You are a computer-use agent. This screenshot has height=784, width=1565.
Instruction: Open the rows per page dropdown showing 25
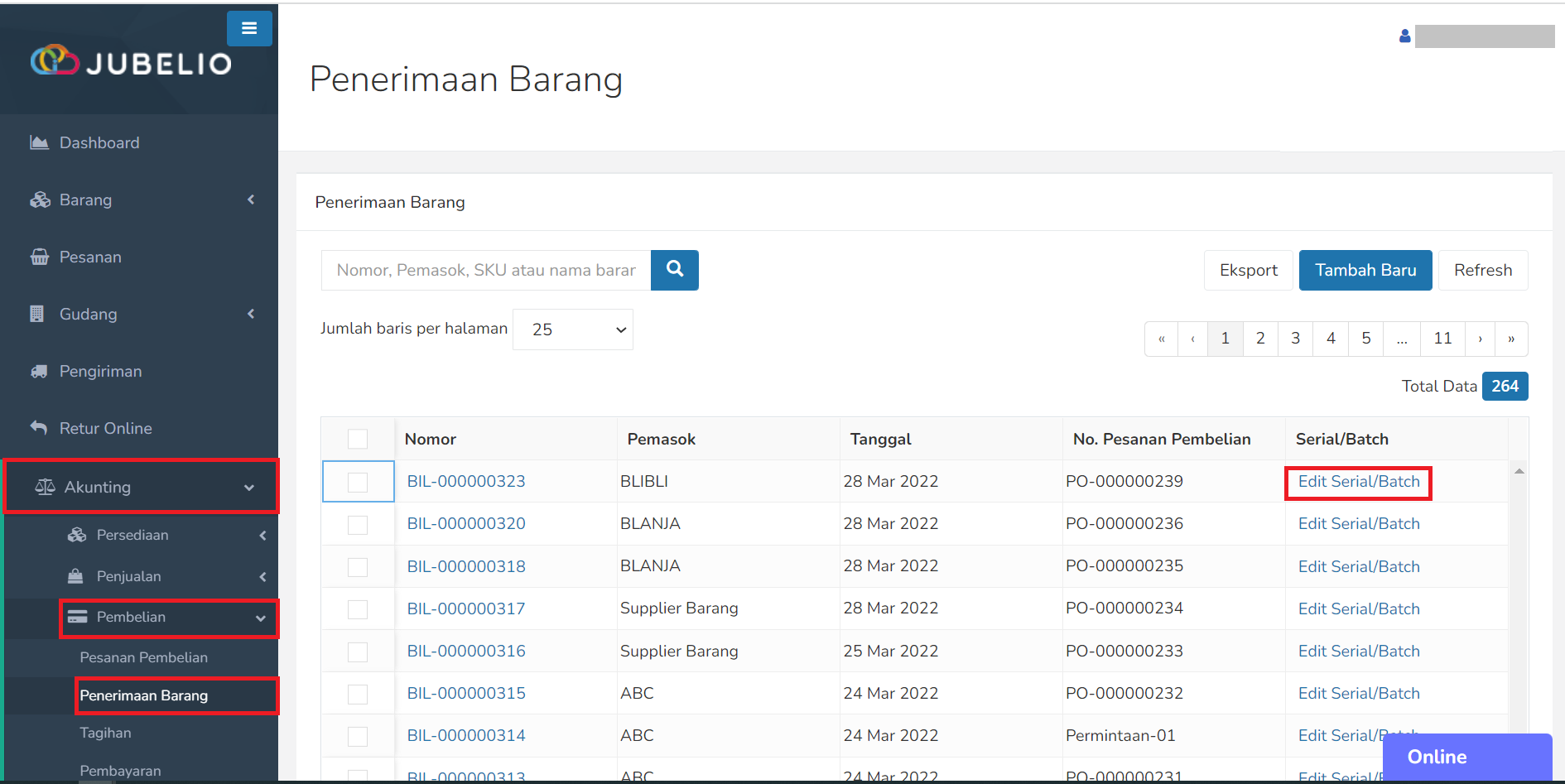pos(573,329)
